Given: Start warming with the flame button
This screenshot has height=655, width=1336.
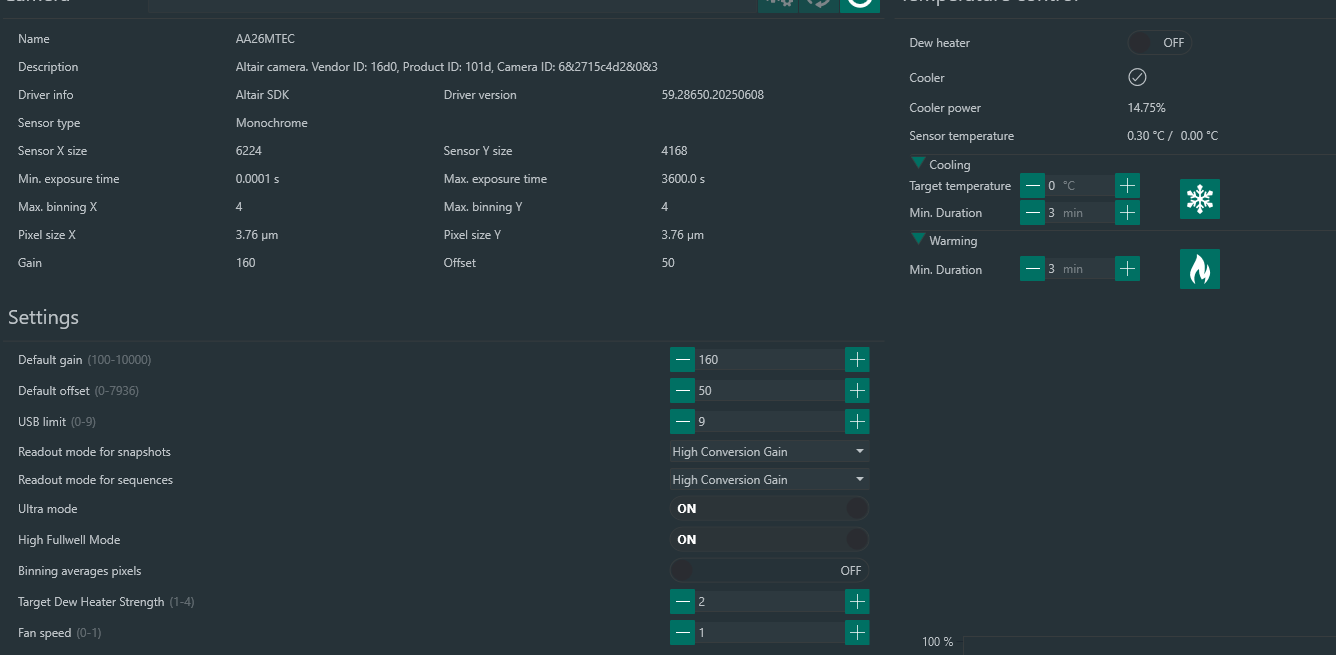Looking at the screenshot, I should (x=1199, y=269).
